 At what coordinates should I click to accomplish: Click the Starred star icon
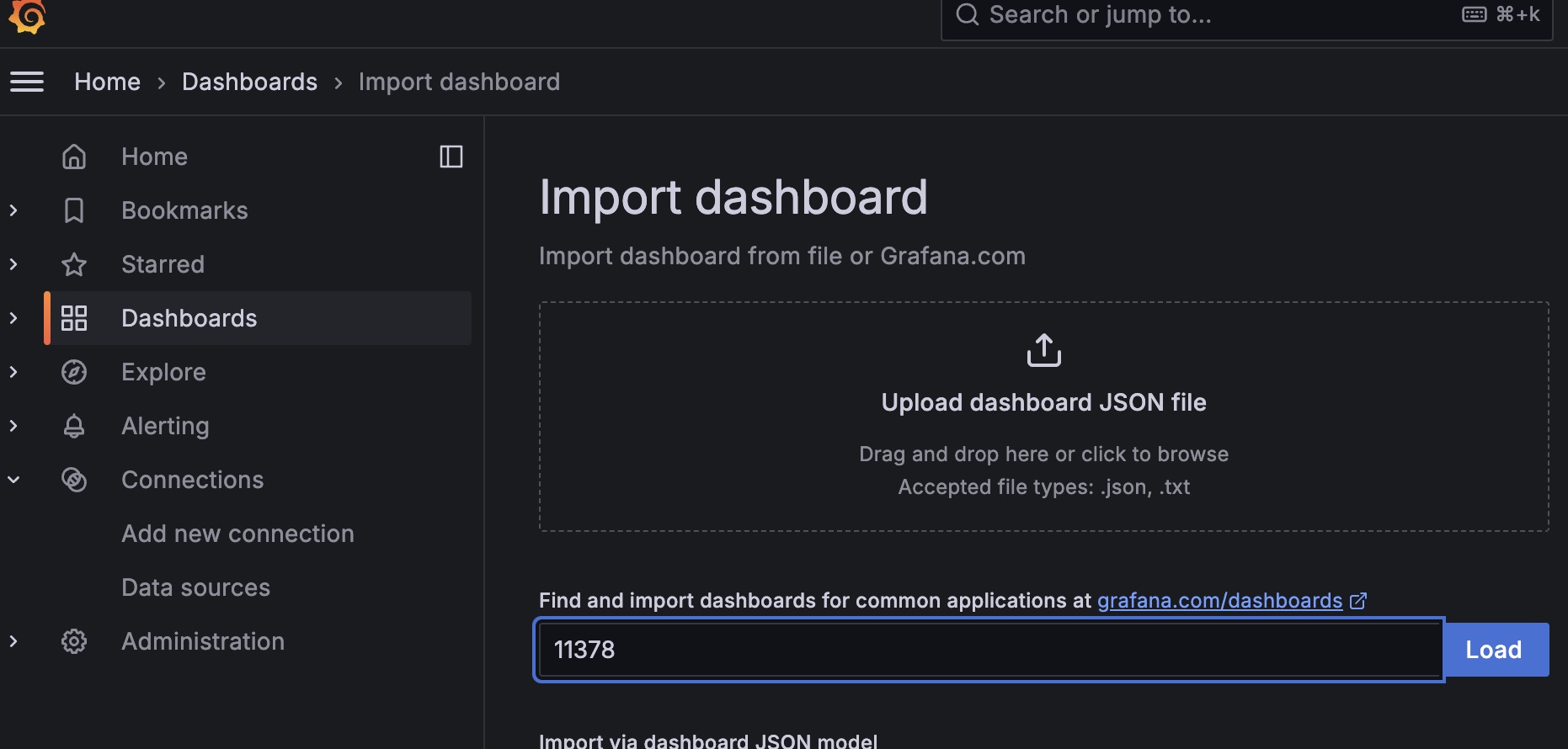click(x=74, y=264)
